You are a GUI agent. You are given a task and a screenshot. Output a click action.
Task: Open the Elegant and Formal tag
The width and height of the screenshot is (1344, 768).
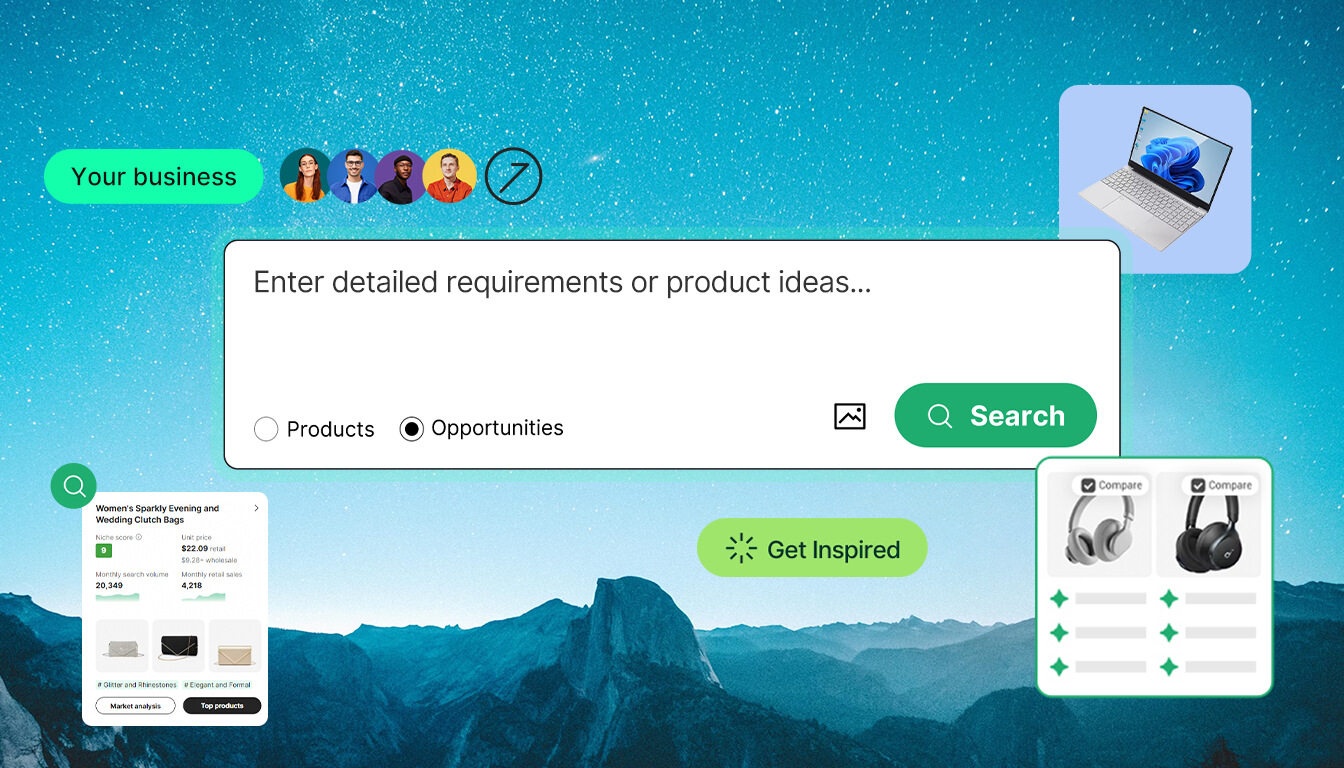[x=217, y=685]
